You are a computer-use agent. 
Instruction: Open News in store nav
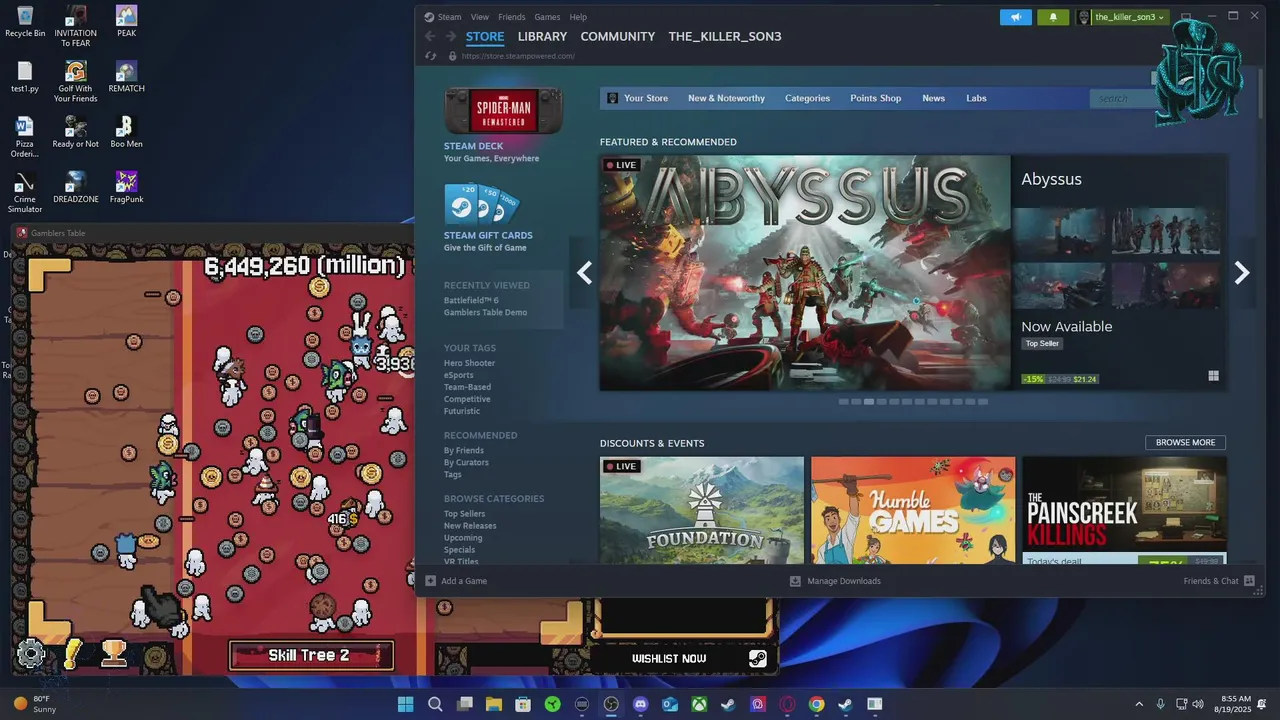click(x=933, y=98)
